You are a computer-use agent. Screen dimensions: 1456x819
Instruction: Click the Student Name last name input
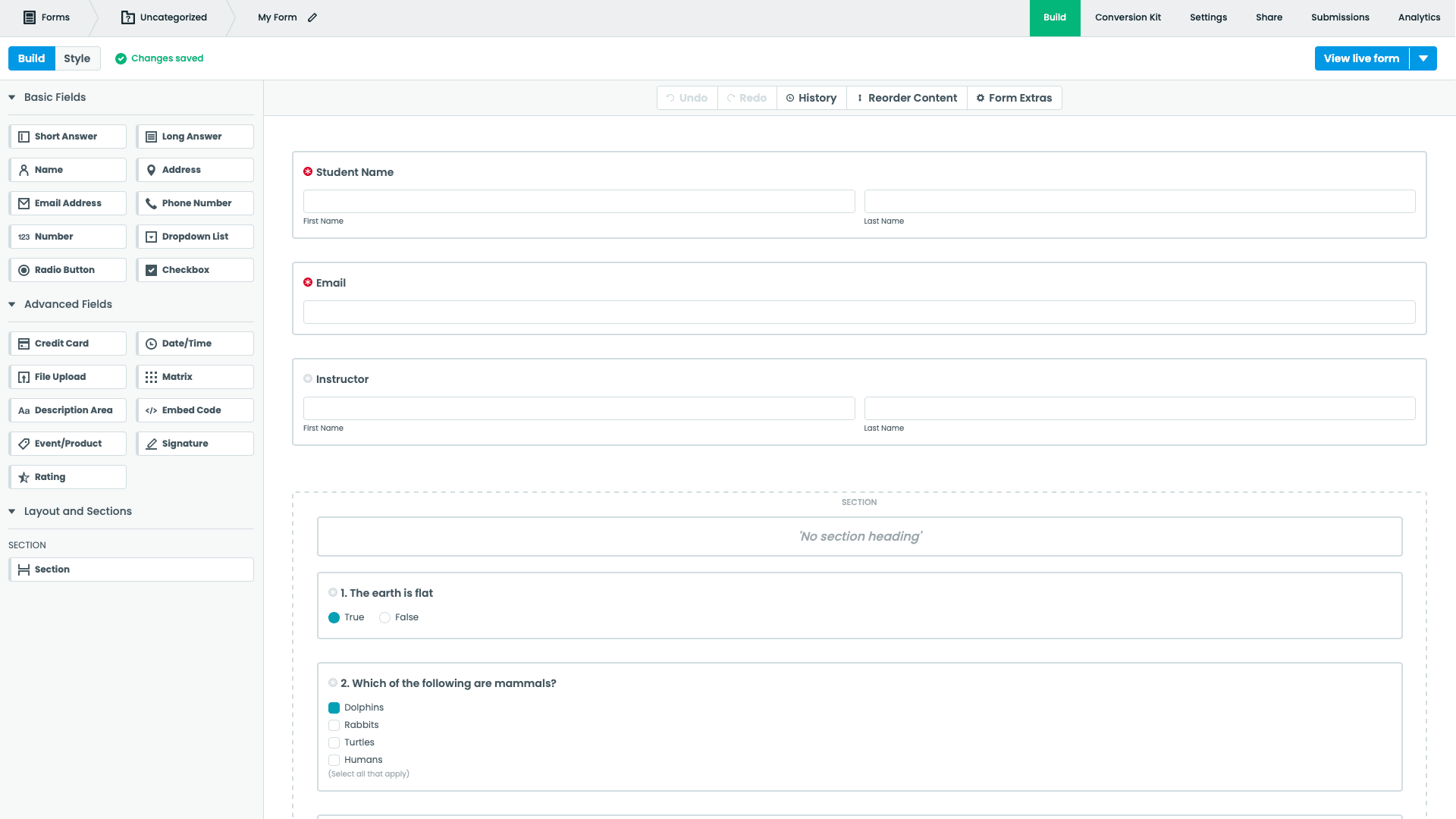click(1139, 202)
